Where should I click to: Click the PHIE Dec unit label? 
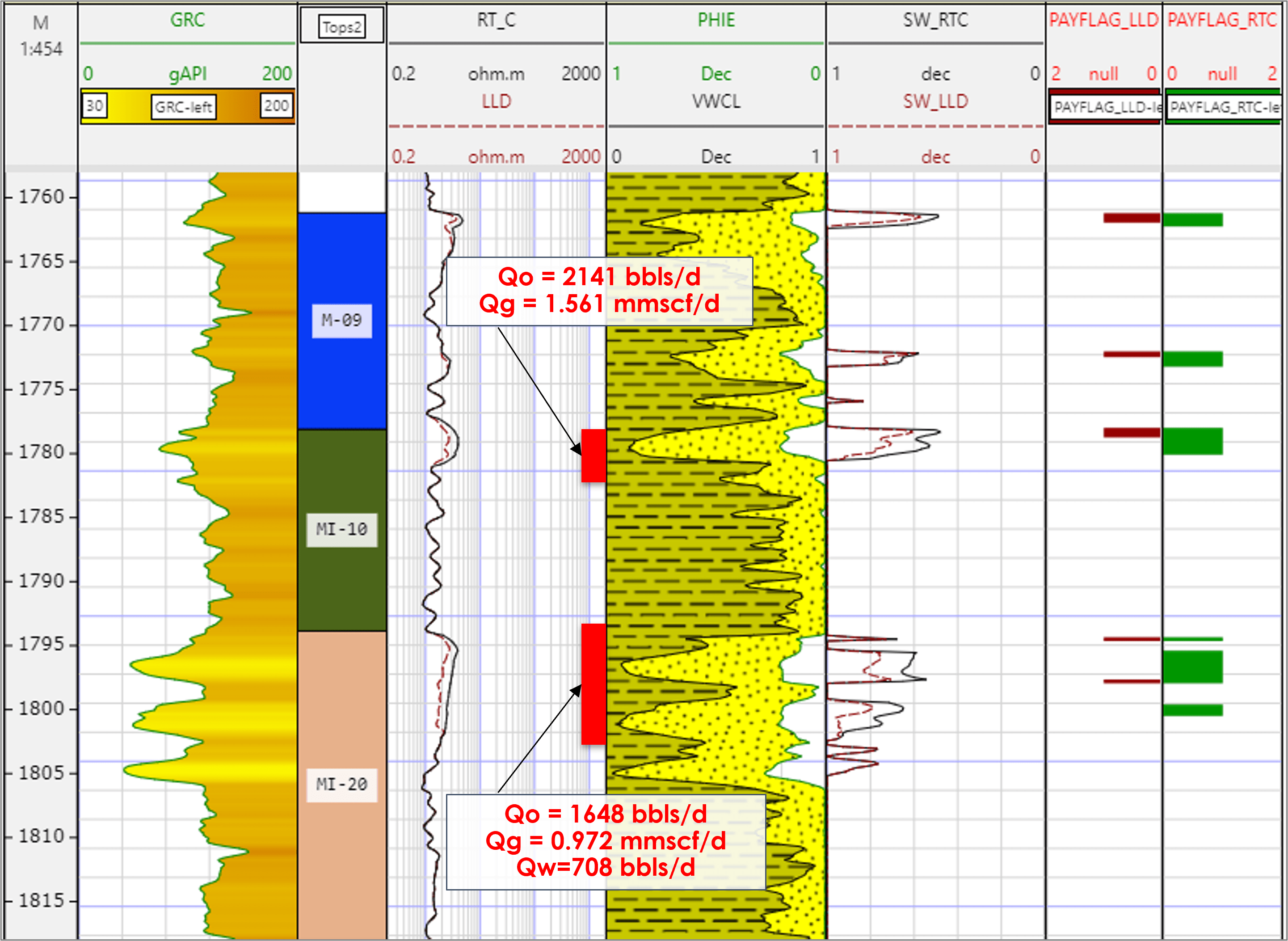pos(716,73)
